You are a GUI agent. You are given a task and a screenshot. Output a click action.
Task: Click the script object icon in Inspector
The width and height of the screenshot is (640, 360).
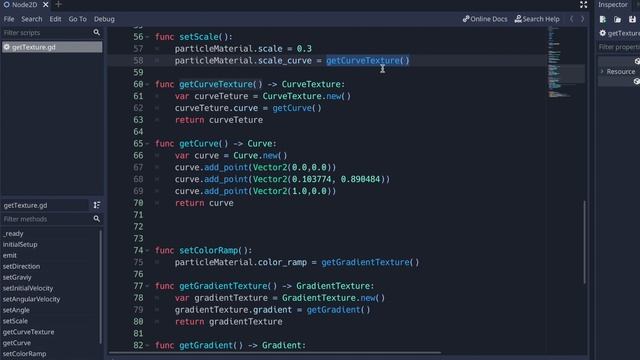click(x=603, y=33)
